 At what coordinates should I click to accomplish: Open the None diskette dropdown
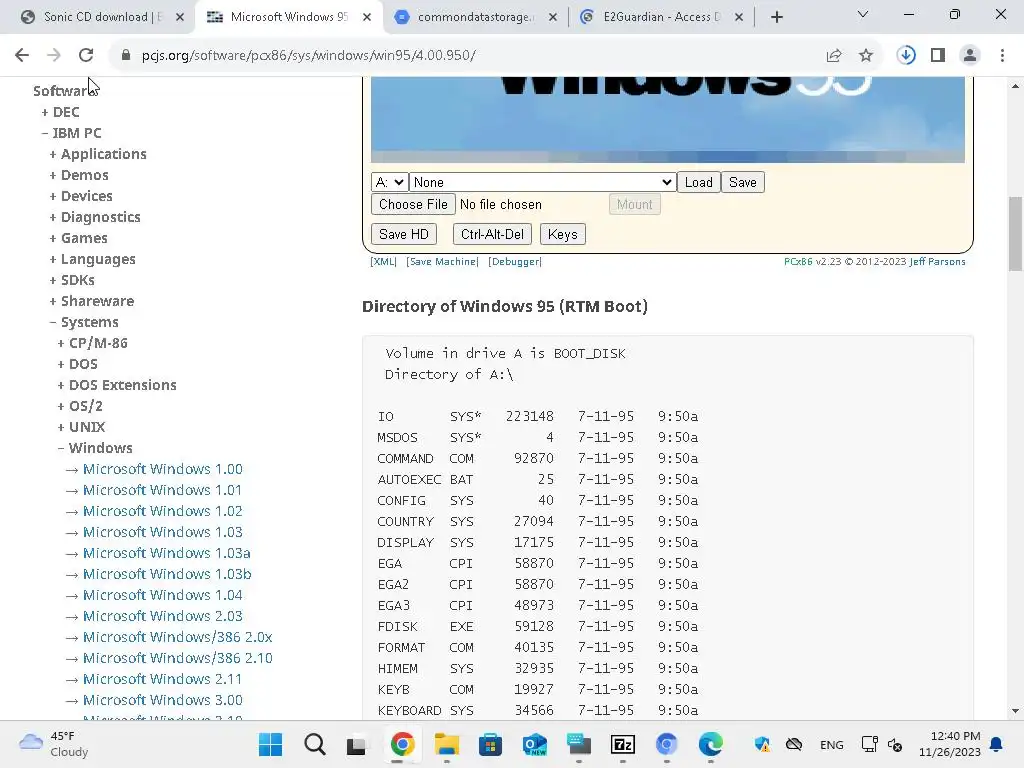click(x=542, y=182)
